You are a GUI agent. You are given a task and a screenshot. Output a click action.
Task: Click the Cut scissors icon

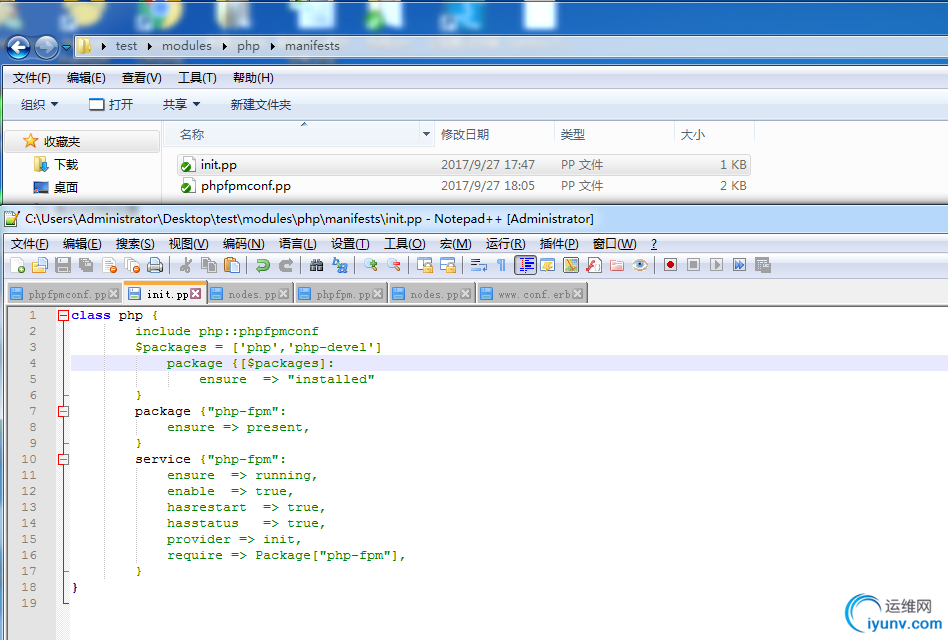click(186, 265)
